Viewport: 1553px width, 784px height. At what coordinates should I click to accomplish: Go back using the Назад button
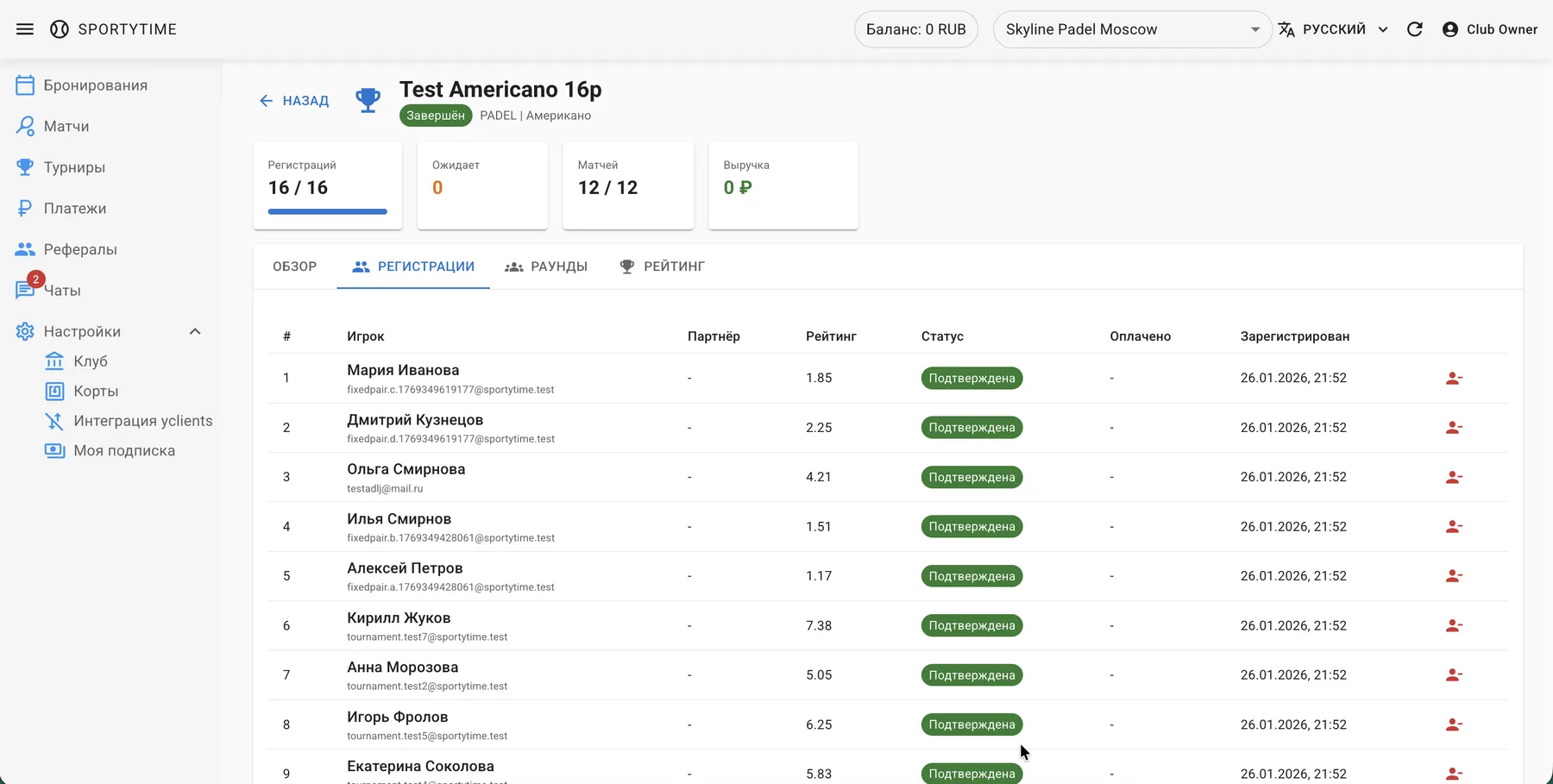pyautogui.click(x=294, y=101)
